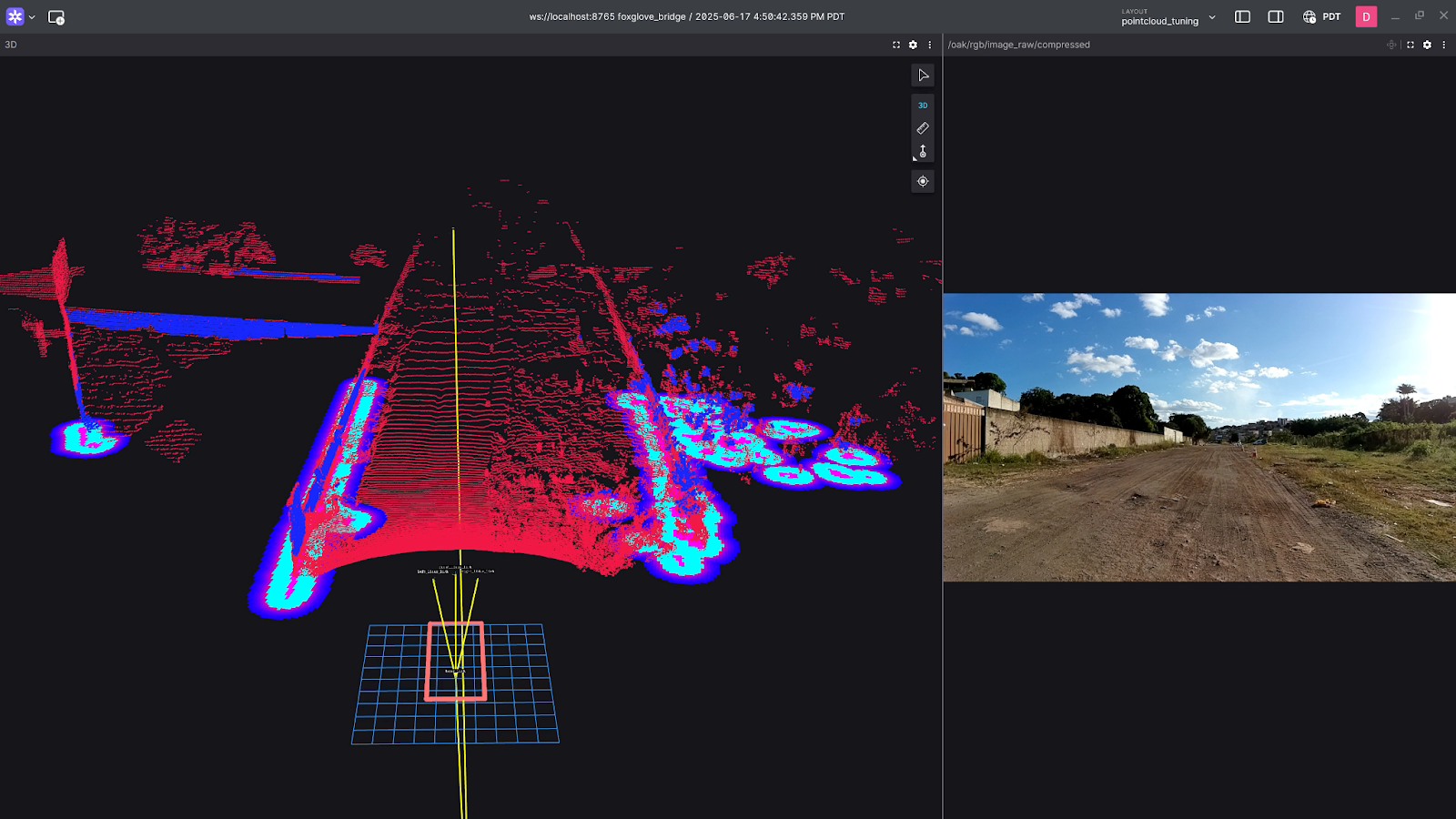
Task: Open the 3D panel more-options menu
Action: point(929,45)
